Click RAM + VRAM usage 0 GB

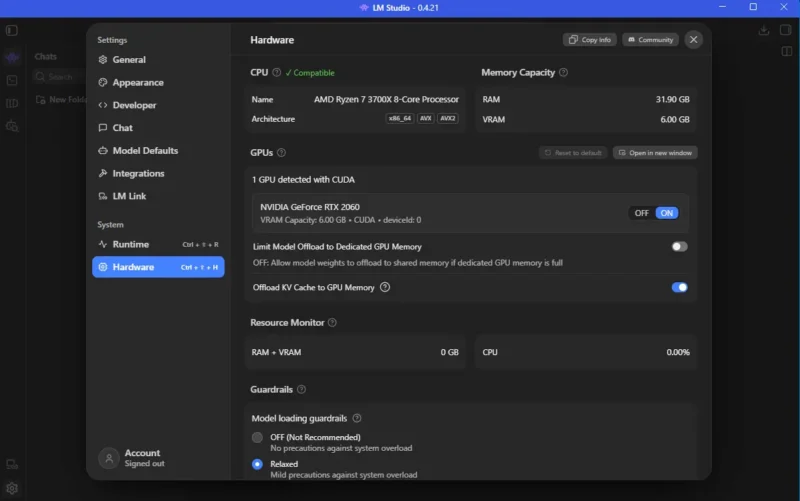point(449,352)
